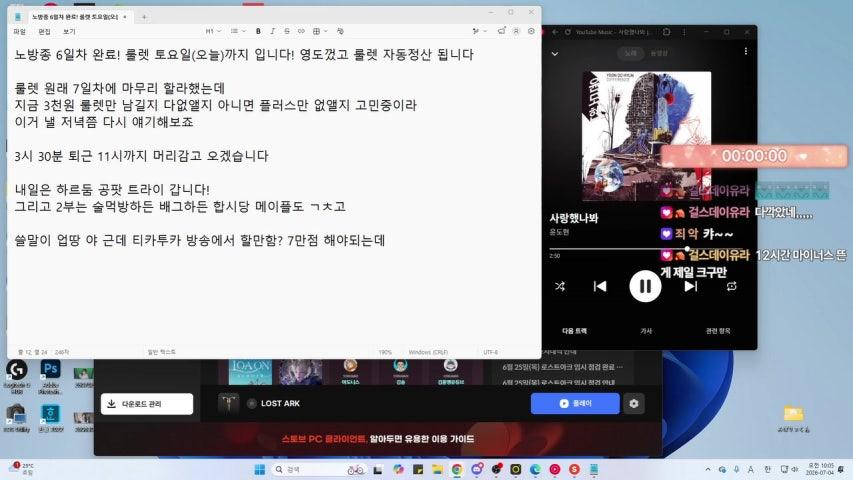Image resolution: width=853 pixels, height=480 pixels.
Task: Toggle bold formatting in Notepad toolbar
Action: coord(258,32)
